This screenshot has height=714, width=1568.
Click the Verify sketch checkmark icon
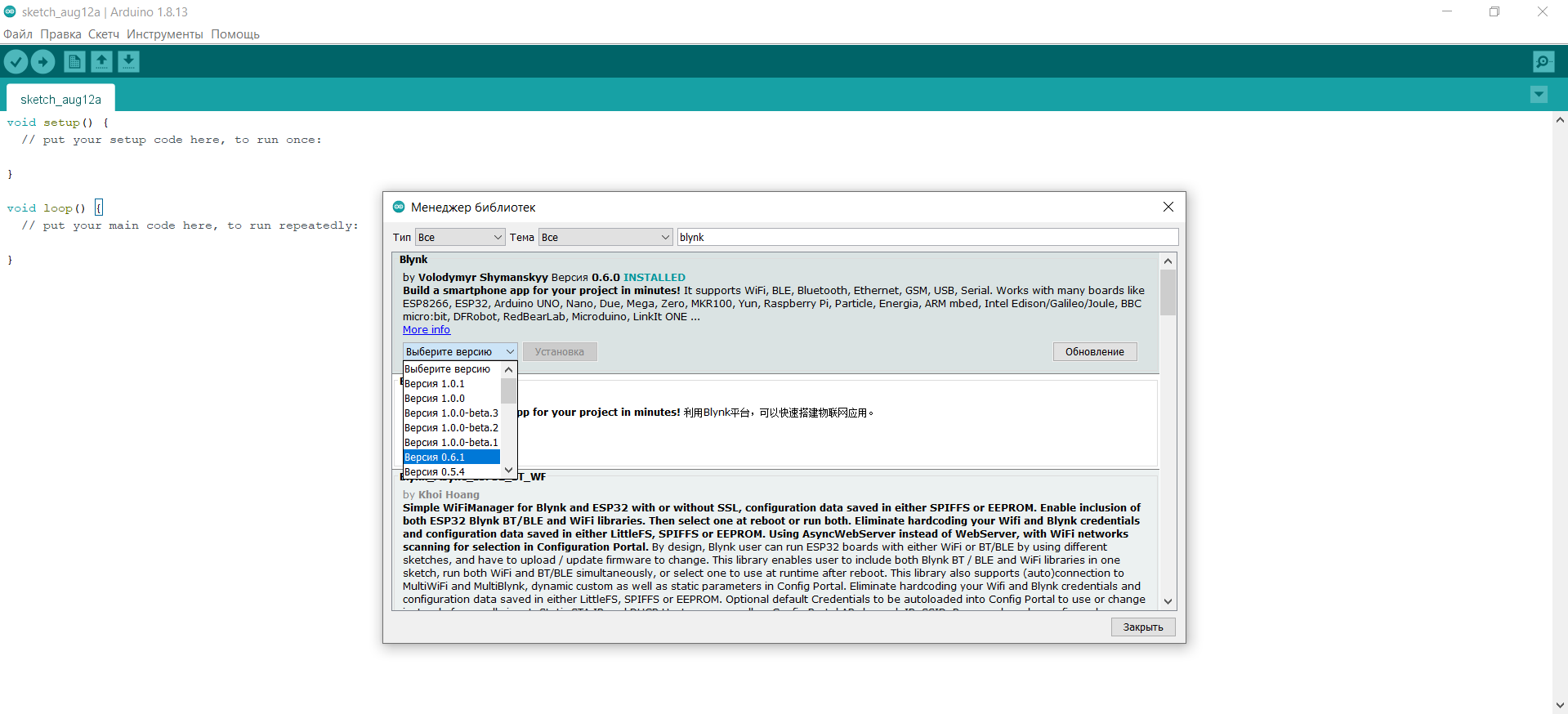tap(16, 61)
